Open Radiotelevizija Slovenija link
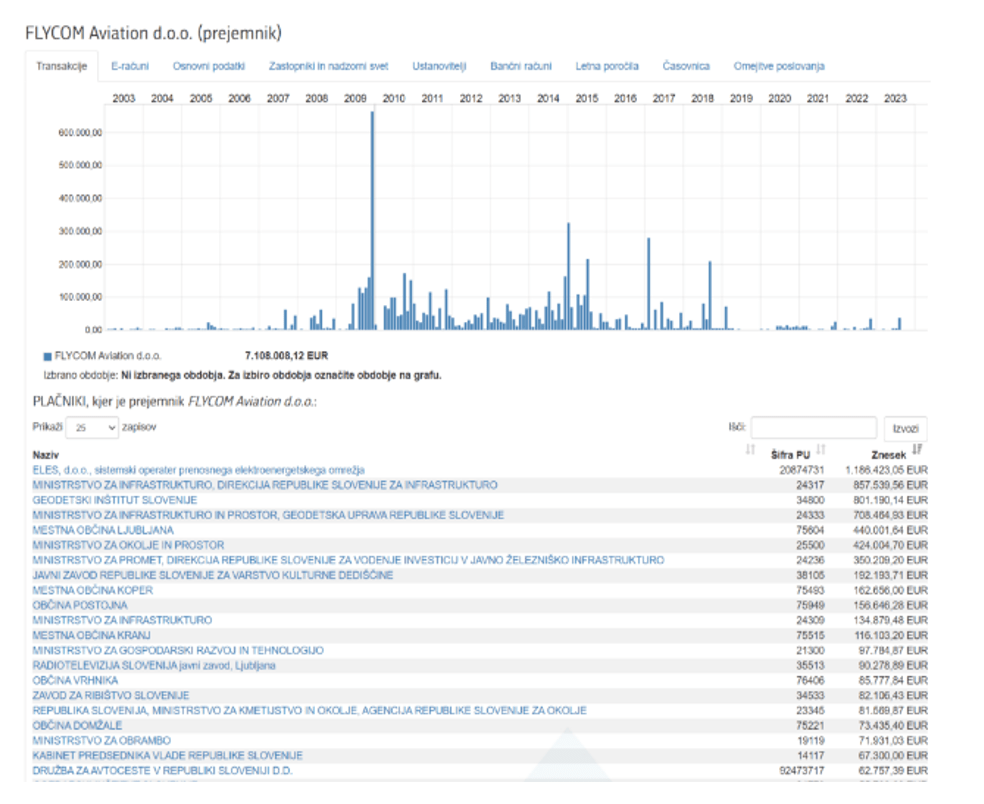Screen dimensions: 984x804 click(x=154, y=665)
